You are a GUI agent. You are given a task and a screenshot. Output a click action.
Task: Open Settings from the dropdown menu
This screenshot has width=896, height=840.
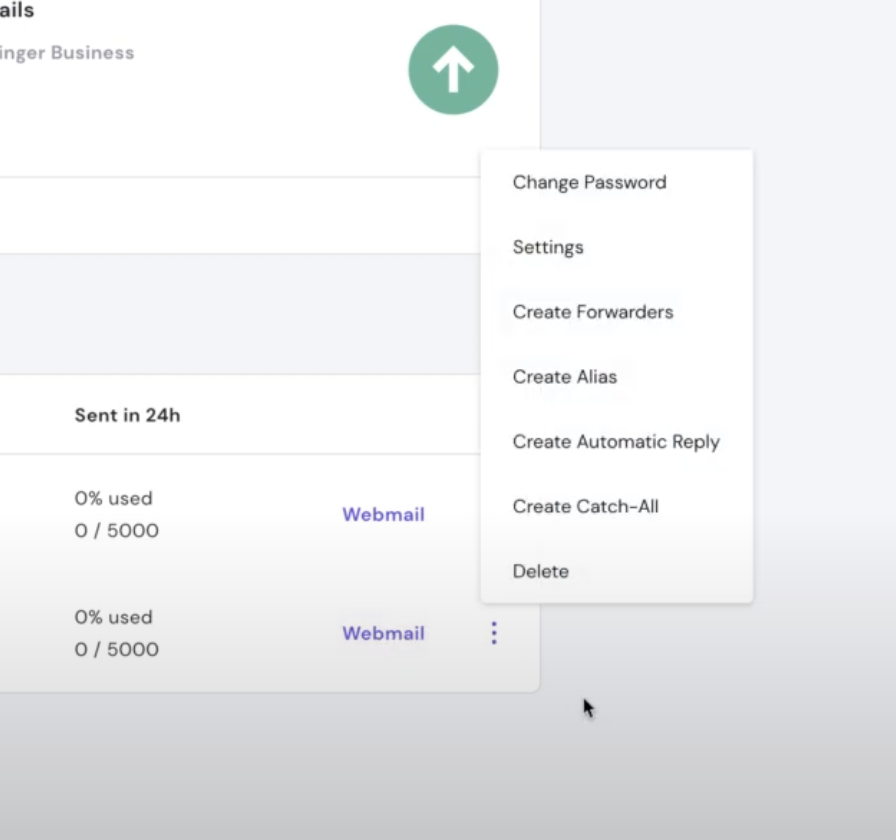548,247
